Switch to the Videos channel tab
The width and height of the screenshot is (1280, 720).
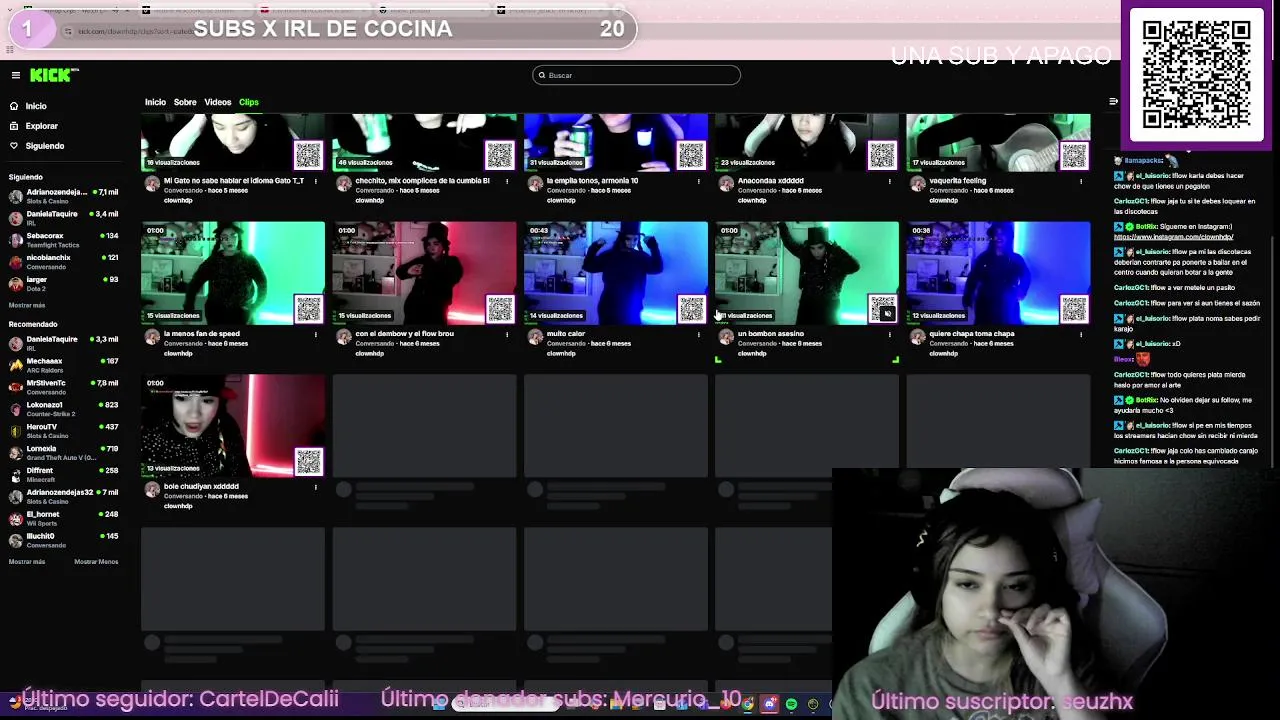coord(217,102)
